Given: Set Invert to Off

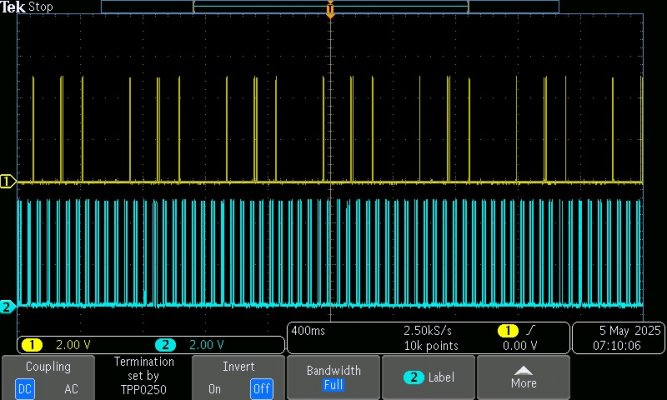Looking at the screenshot, I should coord(261,389).
